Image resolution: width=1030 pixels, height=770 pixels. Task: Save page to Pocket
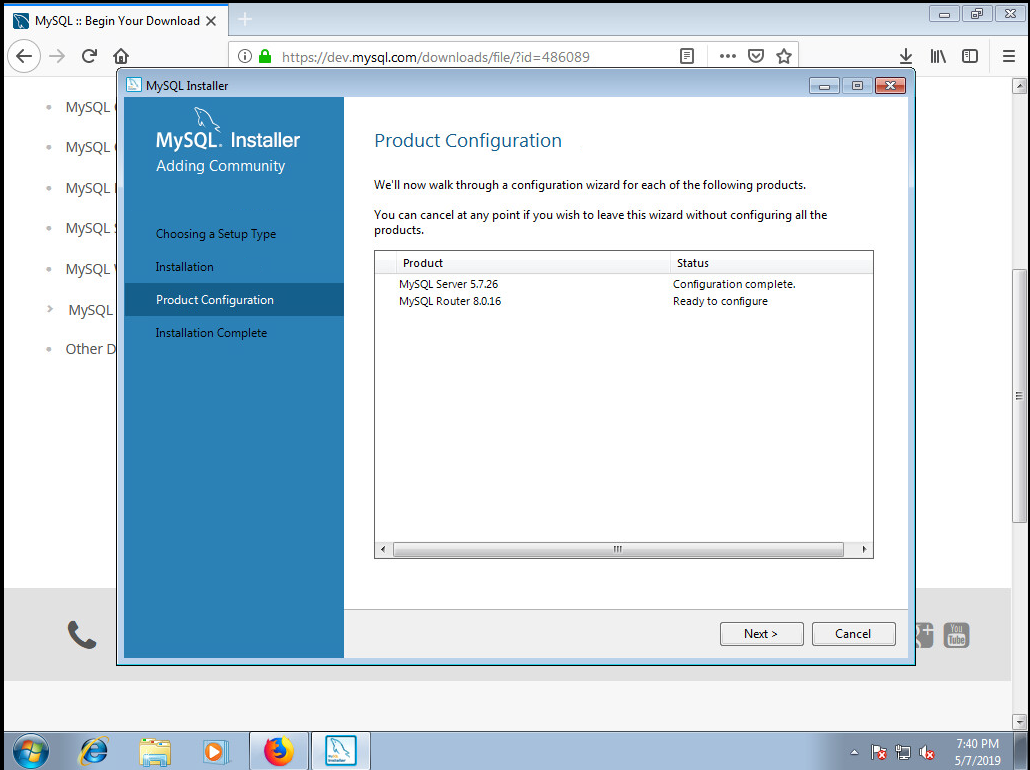[x=756, y=56]
